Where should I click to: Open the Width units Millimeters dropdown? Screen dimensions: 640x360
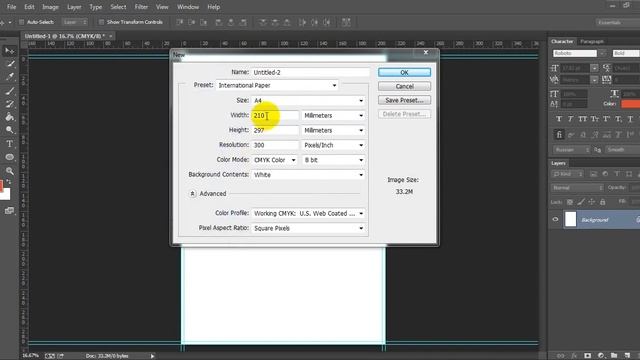(333, 116)
